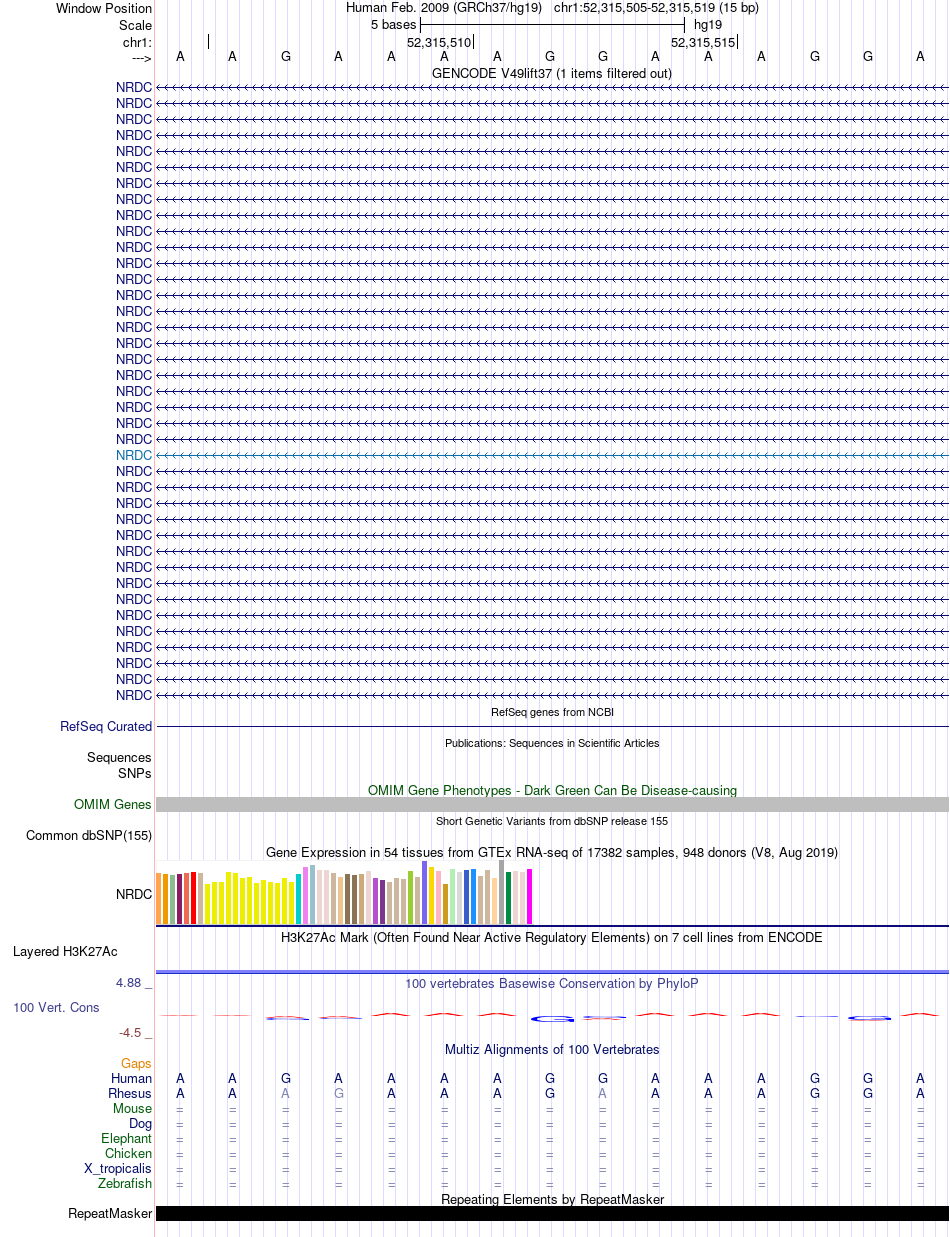The width and height of the screenshot is (950, 1237).
Task: Click the black RepeatMasker element bar
Action: pyautogui.click(x=552, y=1214)
